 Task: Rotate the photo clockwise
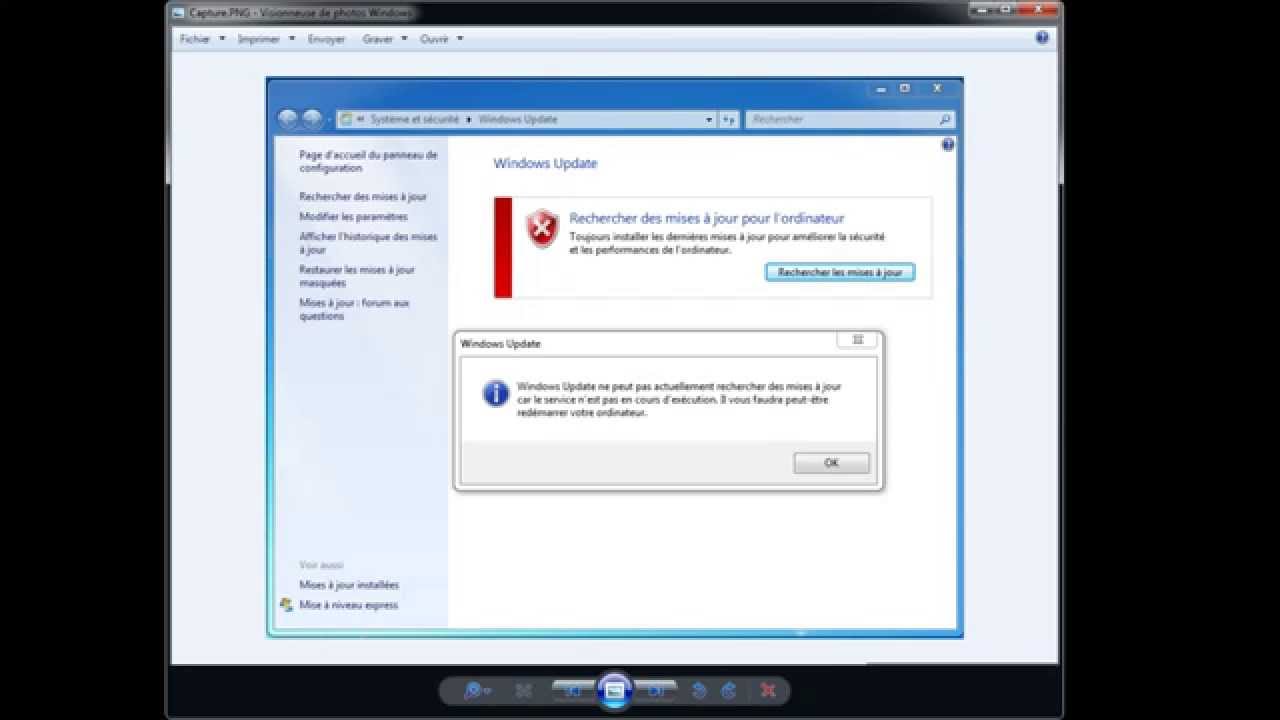point(729,690)
